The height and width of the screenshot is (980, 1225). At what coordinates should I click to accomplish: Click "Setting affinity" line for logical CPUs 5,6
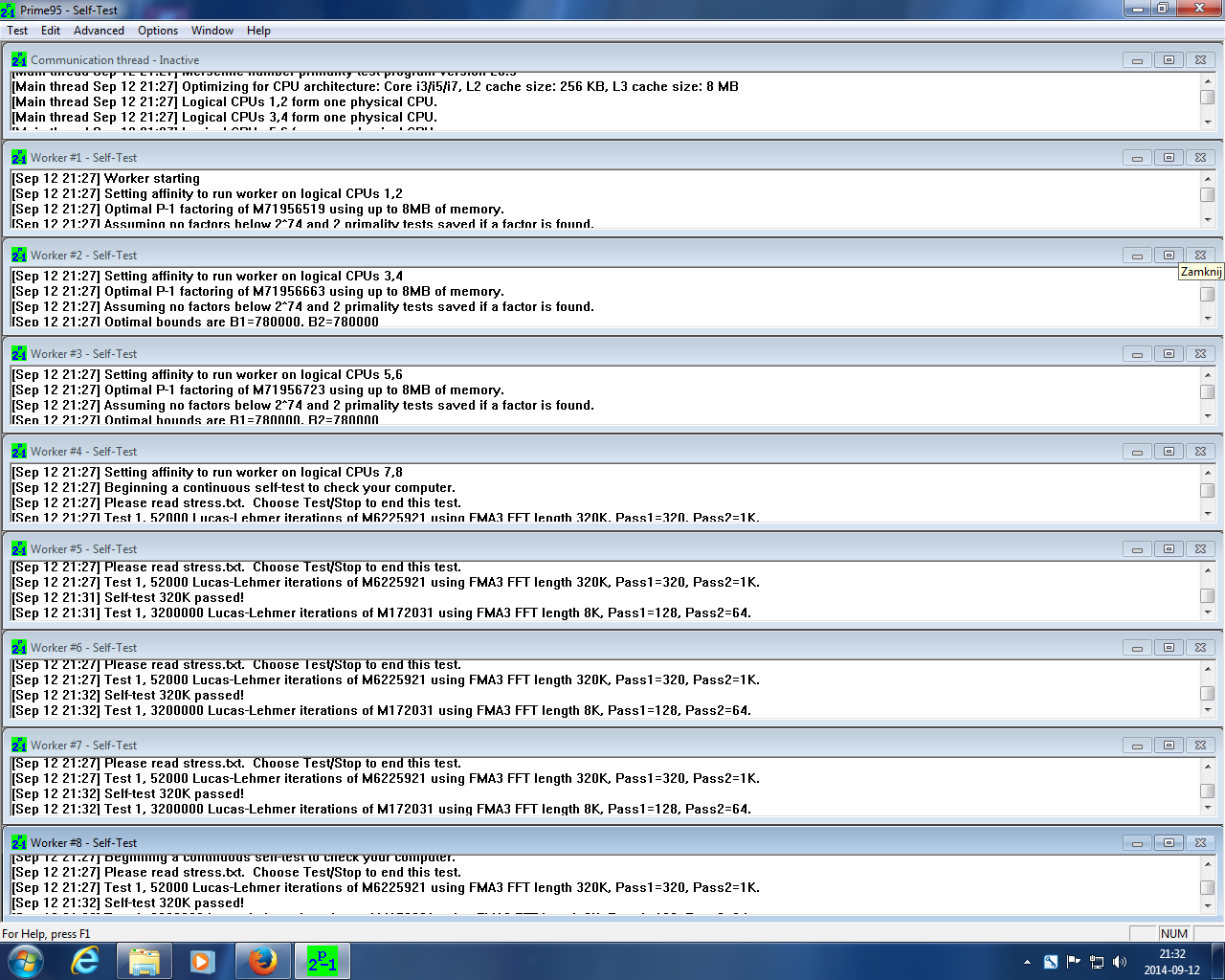(207, 374)
